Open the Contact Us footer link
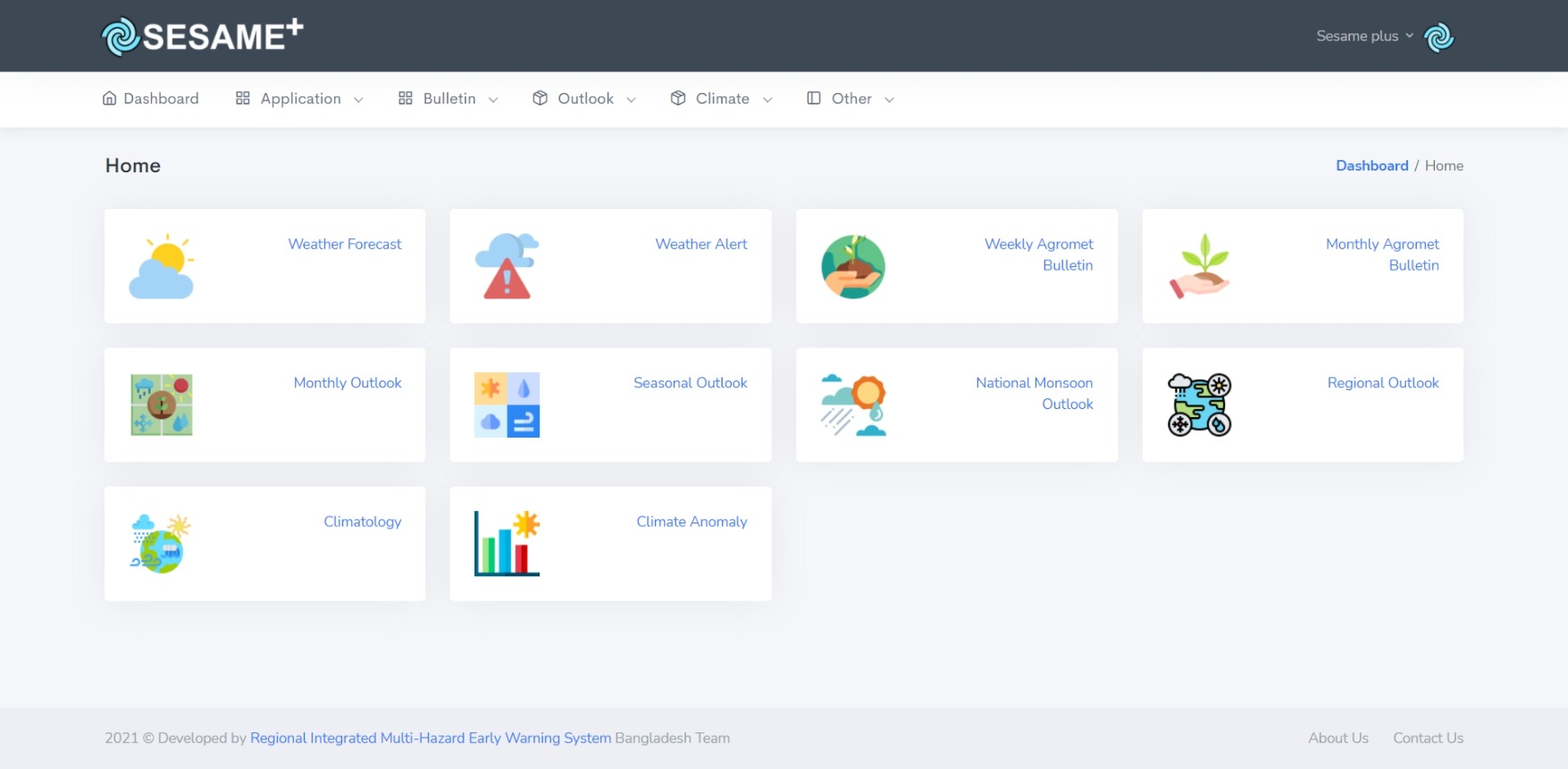1568x769 pixels. (1428, 738)
